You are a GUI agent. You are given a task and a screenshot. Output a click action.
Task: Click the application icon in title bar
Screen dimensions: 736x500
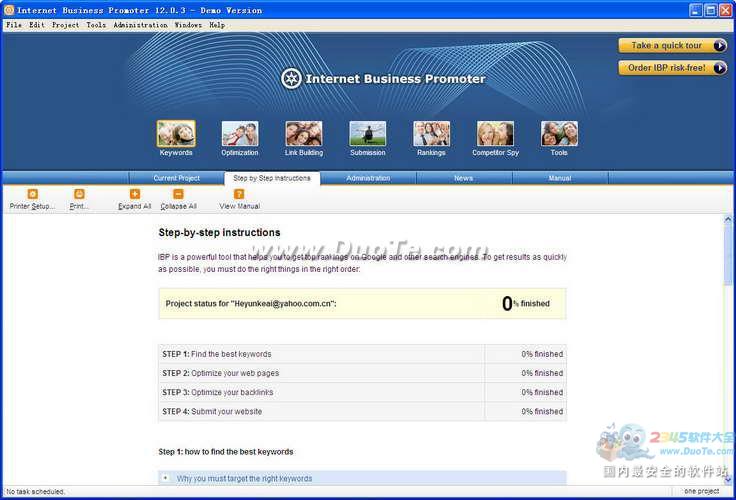9,10
